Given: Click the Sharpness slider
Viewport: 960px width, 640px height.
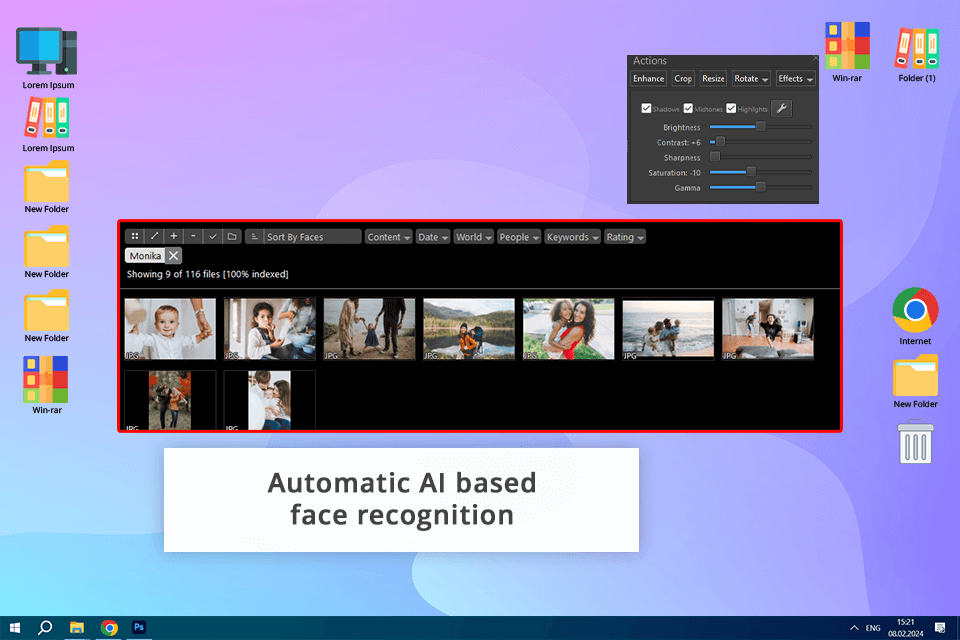Looking at the screenshot, I should pyautogui.click(x=760, y=157).
